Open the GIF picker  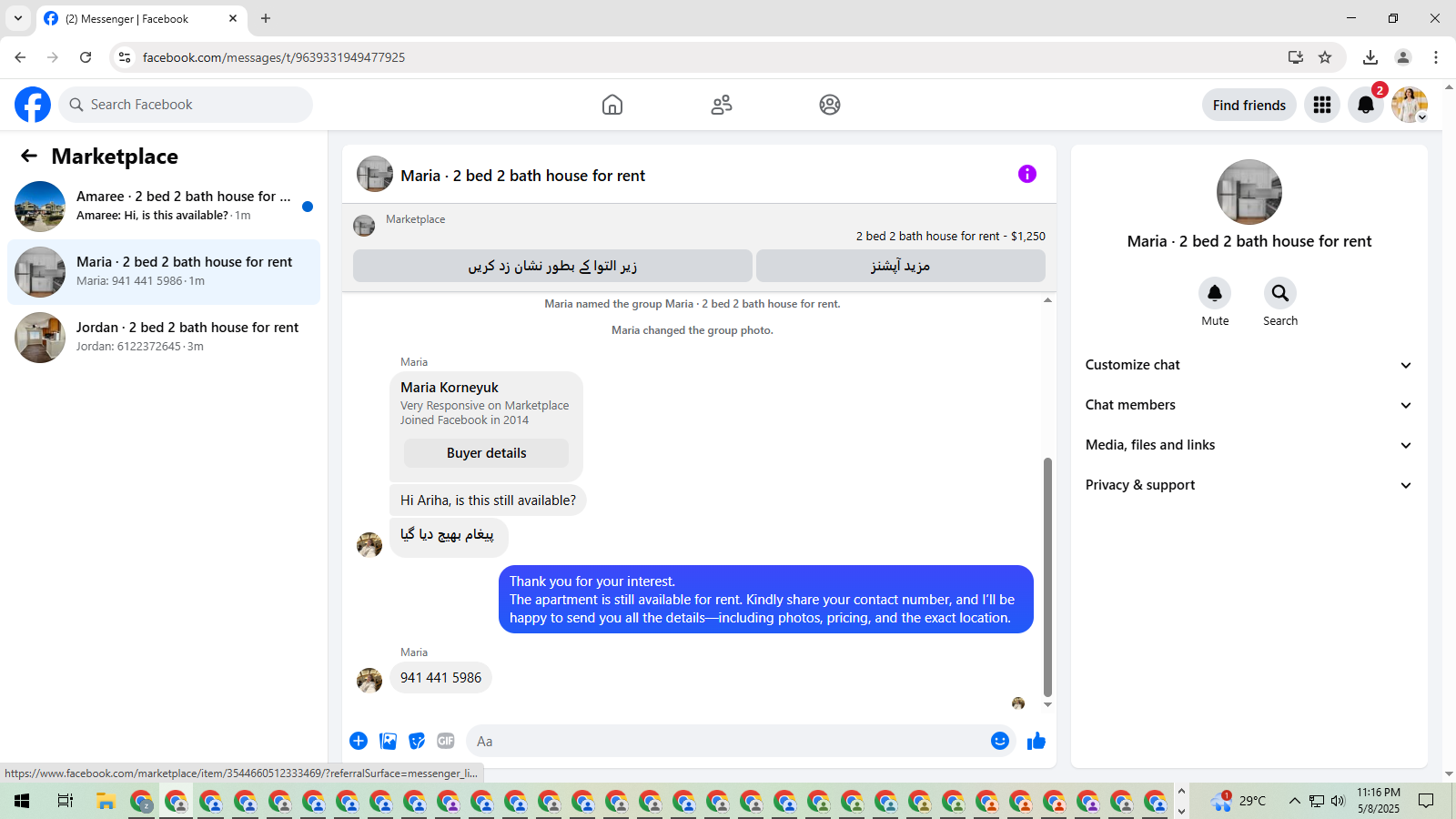coord(446,741)
